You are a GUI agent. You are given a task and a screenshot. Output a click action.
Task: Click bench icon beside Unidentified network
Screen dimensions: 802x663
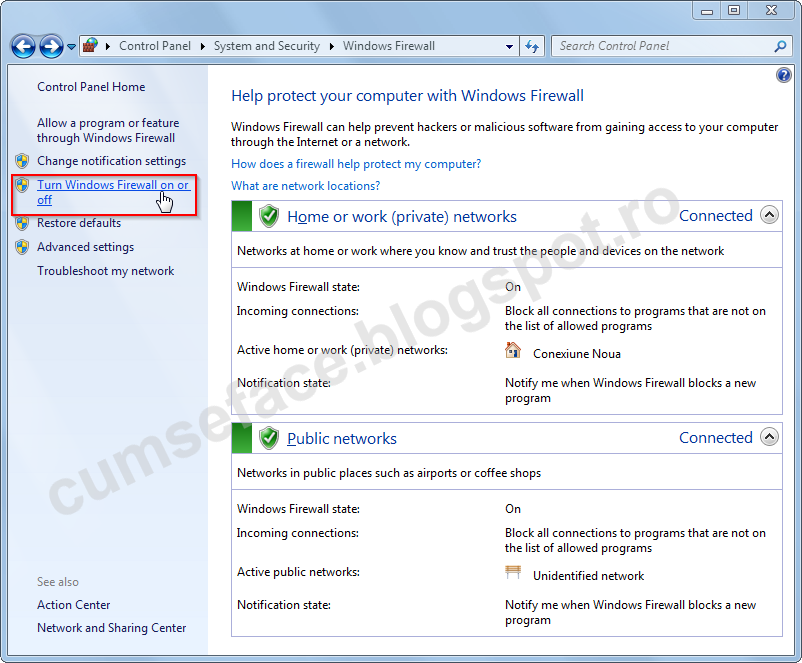(x=513, y=572)
